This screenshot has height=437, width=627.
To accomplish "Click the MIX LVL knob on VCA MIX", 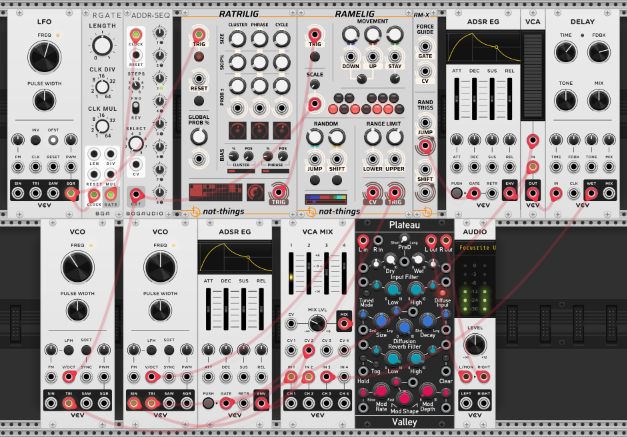I will coord(317,323).
